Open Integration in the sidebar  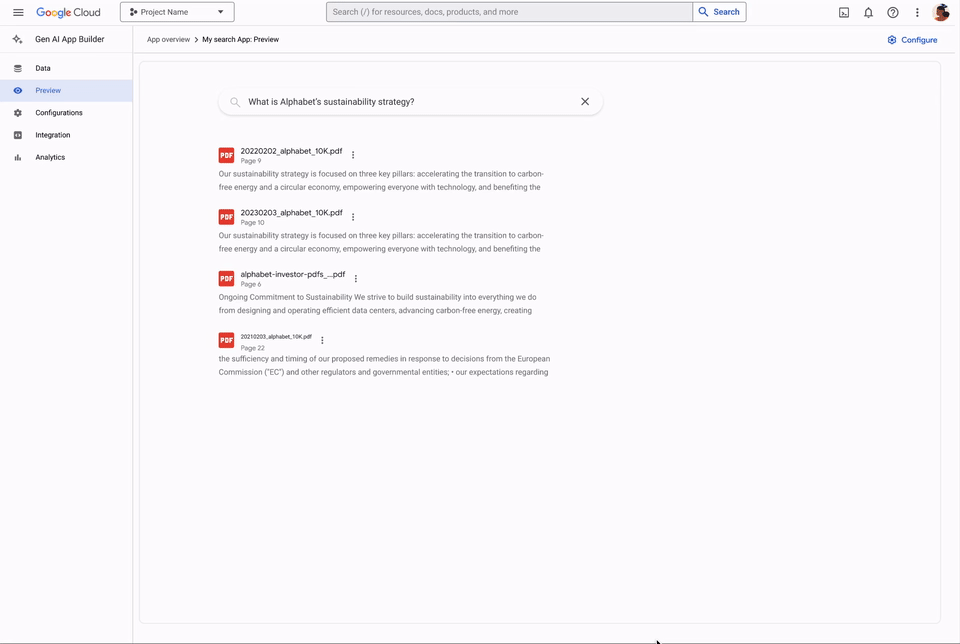click(x=66, y=135)
